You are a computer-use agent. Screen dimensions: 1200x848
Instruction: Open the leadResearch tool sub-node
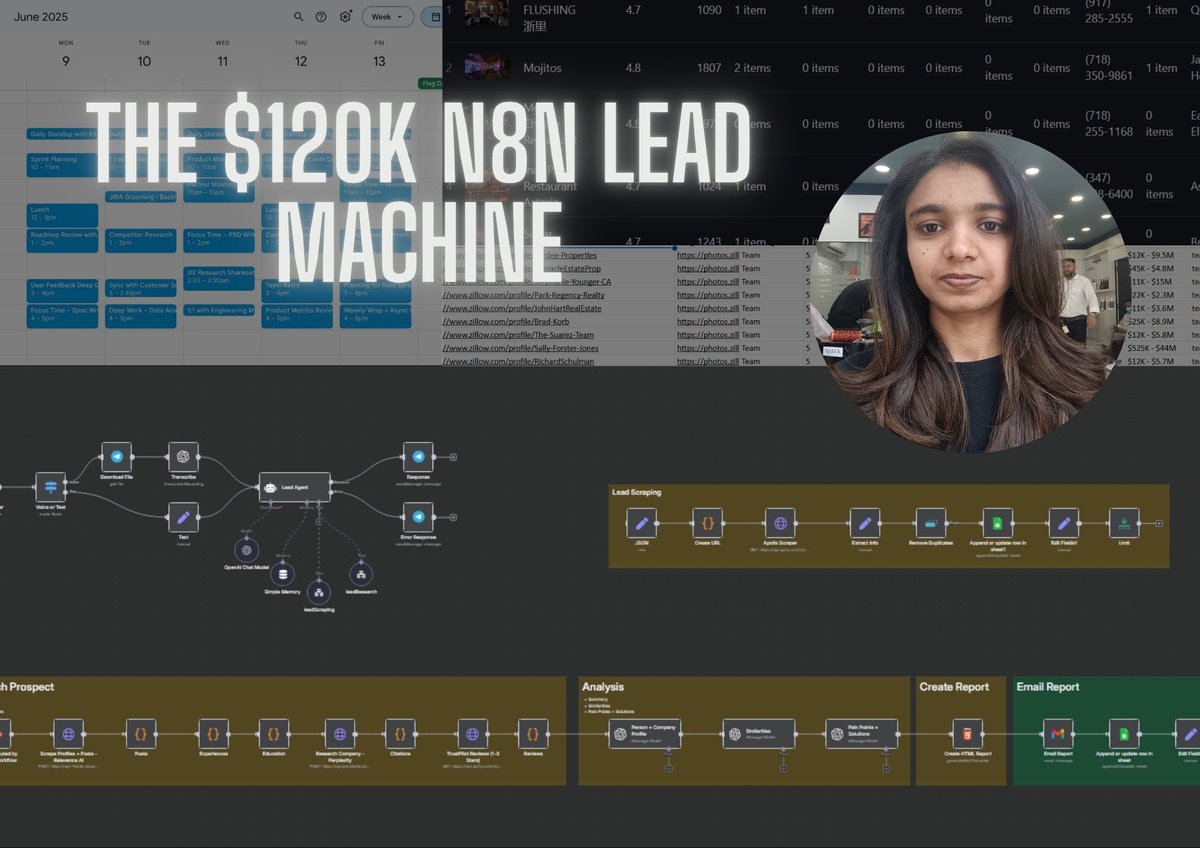click(x=360, y=574)
